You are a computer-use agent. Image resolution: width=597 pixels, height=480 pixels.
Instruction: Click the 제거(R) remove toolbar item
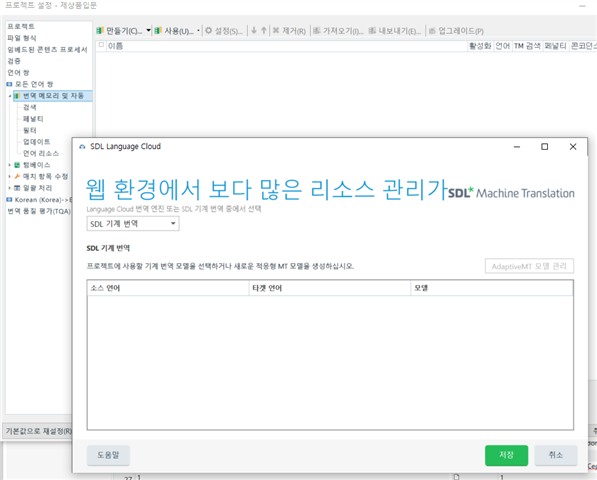[289, 31]
